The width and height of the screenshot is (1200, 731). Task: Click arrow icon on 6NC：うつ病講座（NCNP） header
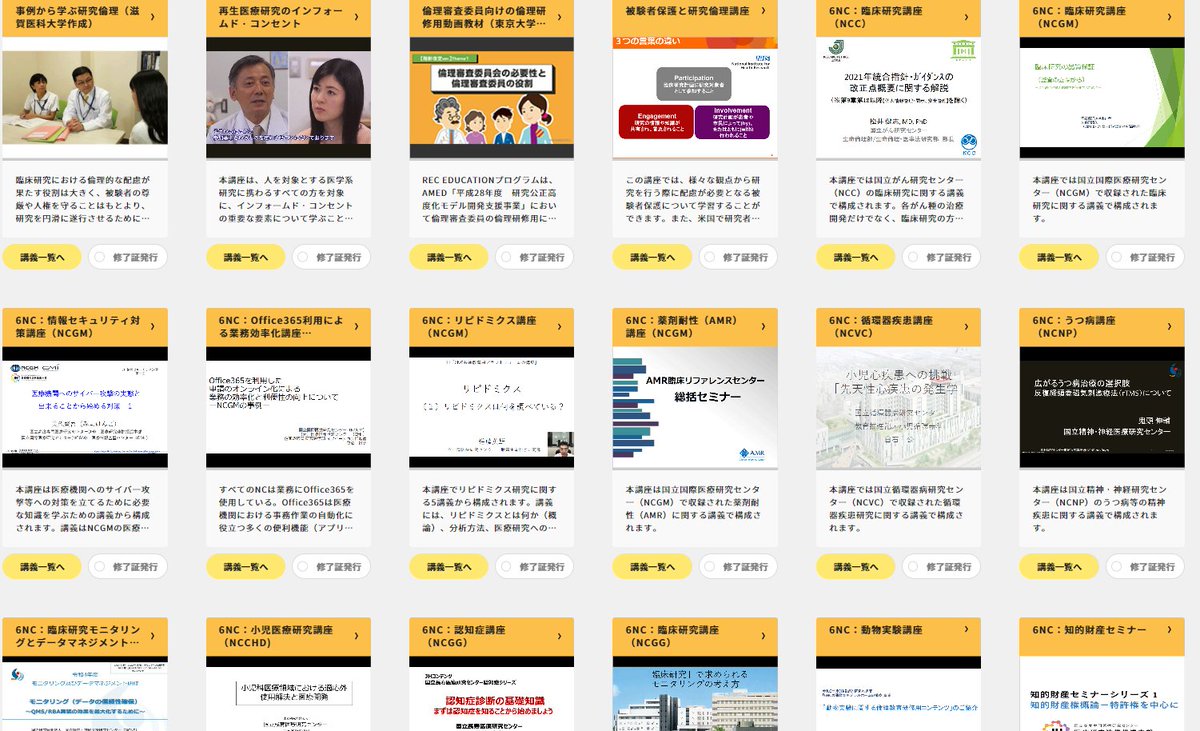coord(1169,327)
